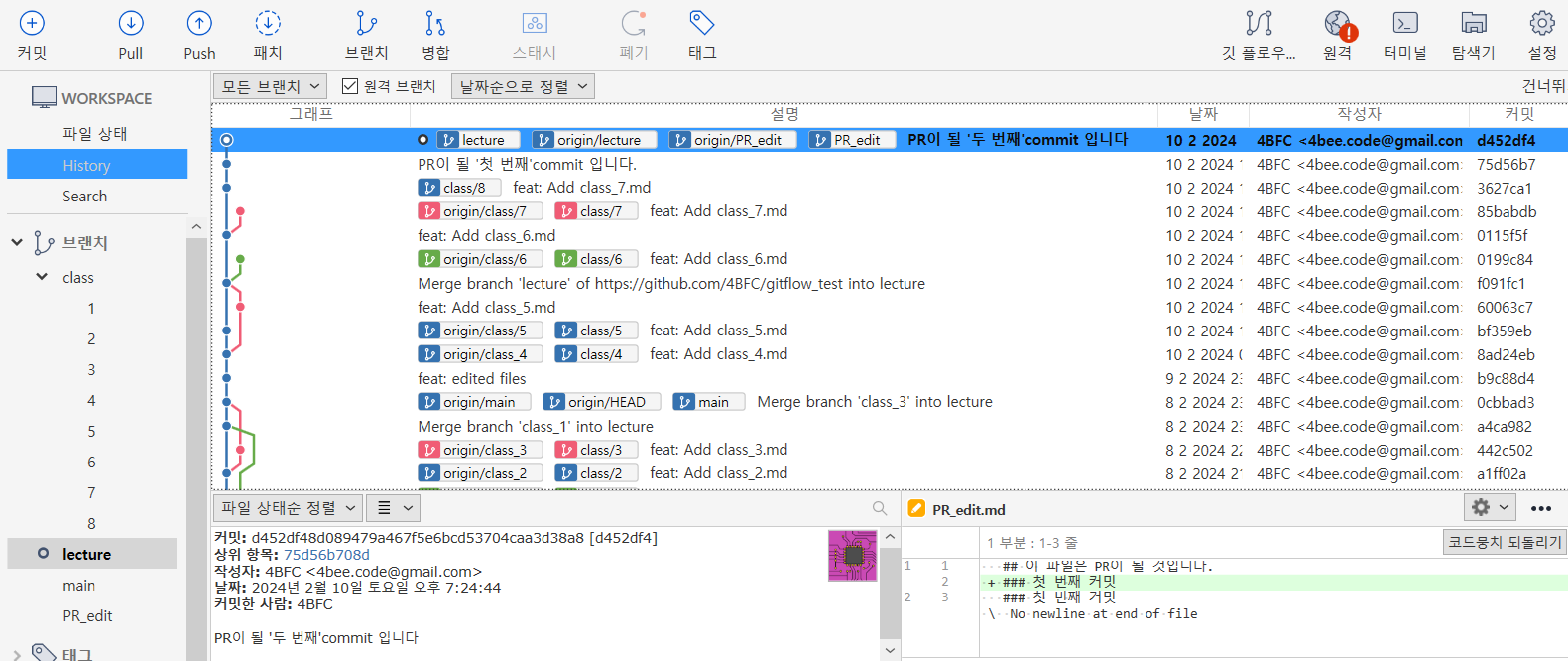Select Search in sidebar
Image resolution: width=1568 pixels, height=661 pixels.
coord(85,197)
